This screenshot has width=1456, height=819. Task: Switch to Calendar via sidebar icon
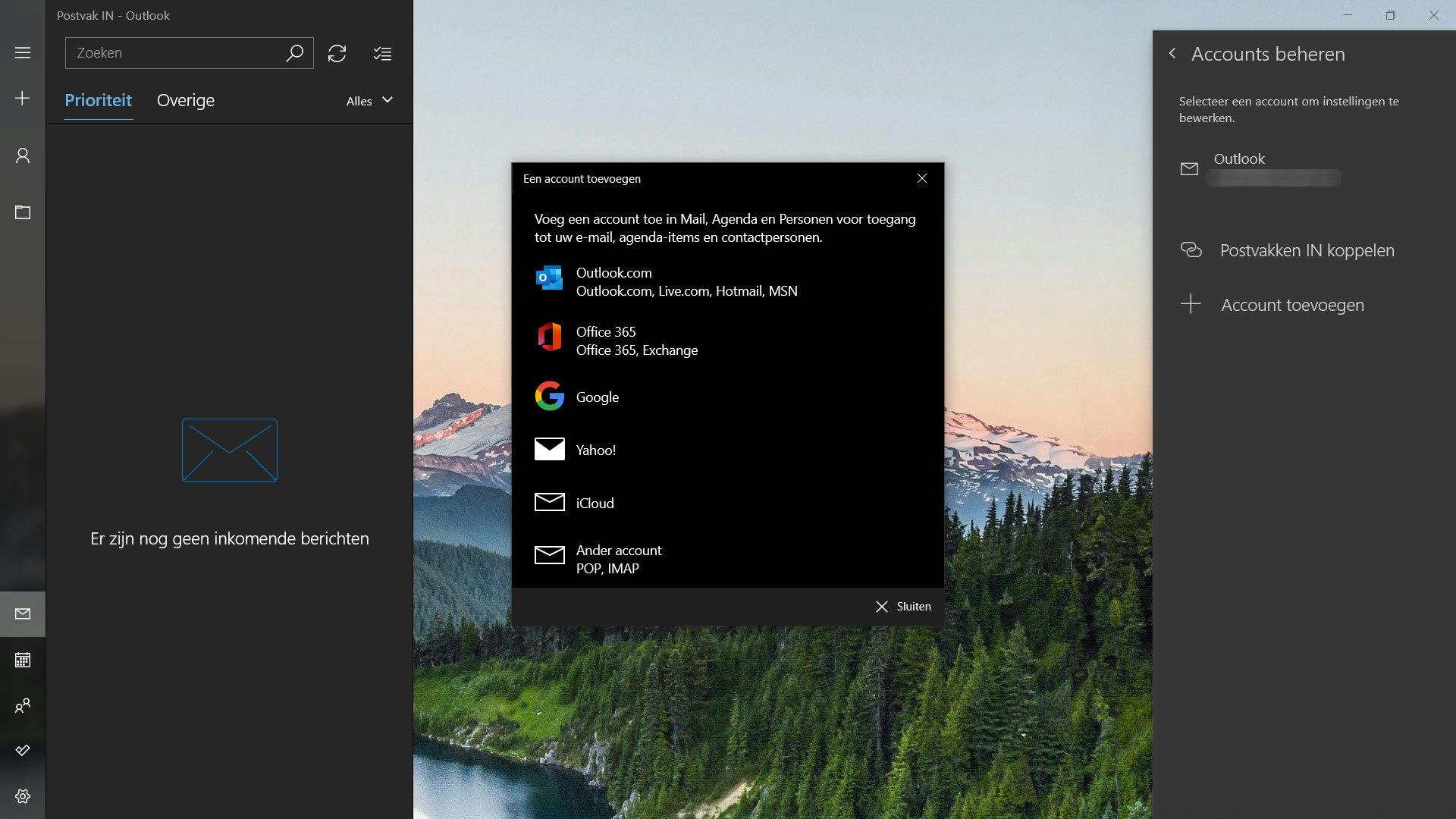pyautogui.click(x=23, y=660)
